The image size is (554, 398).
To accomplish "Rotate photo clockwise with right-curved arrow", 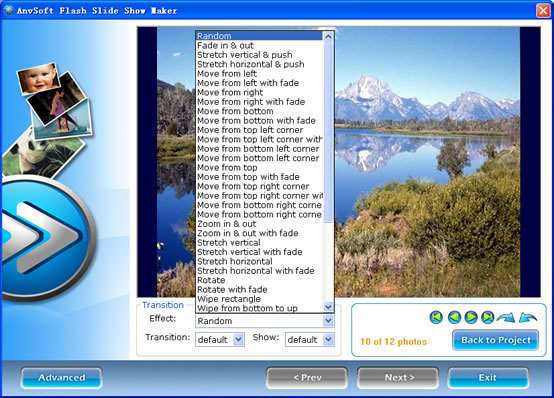I will 506,317.
